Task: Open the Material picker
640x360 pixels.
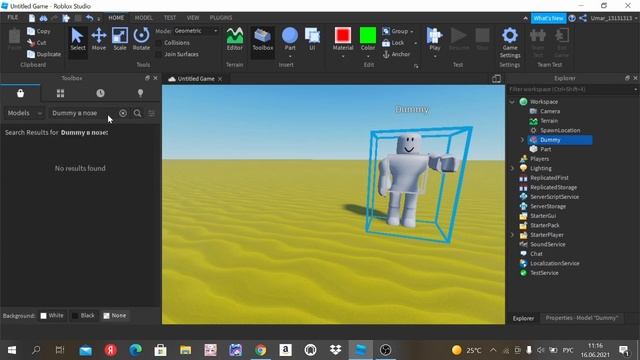Action: point(343,37)
